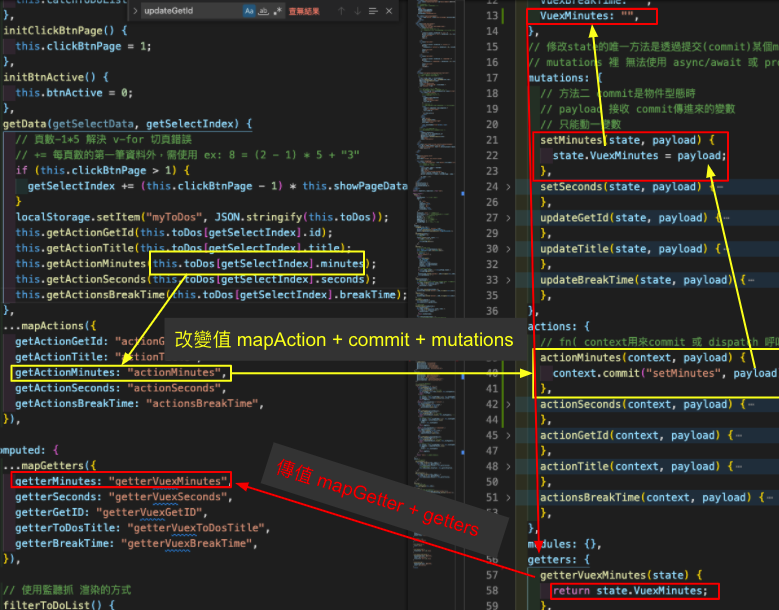Screen dimensions: 779x610
Task: Click 'this.getActionSeconds(' call line
Action: click(196, 279)
